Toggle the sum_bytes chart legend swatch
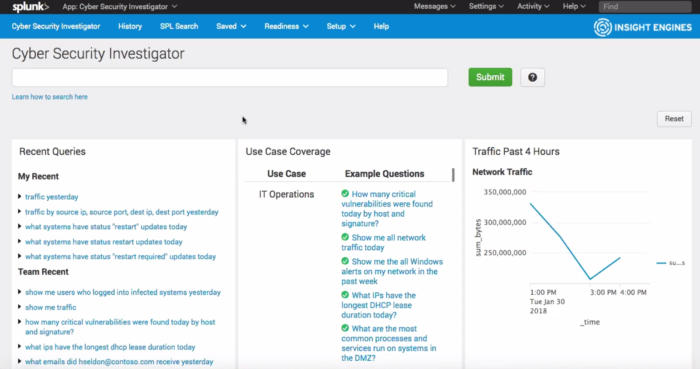This screenshot has height=369, width=700. coord(661,263)
